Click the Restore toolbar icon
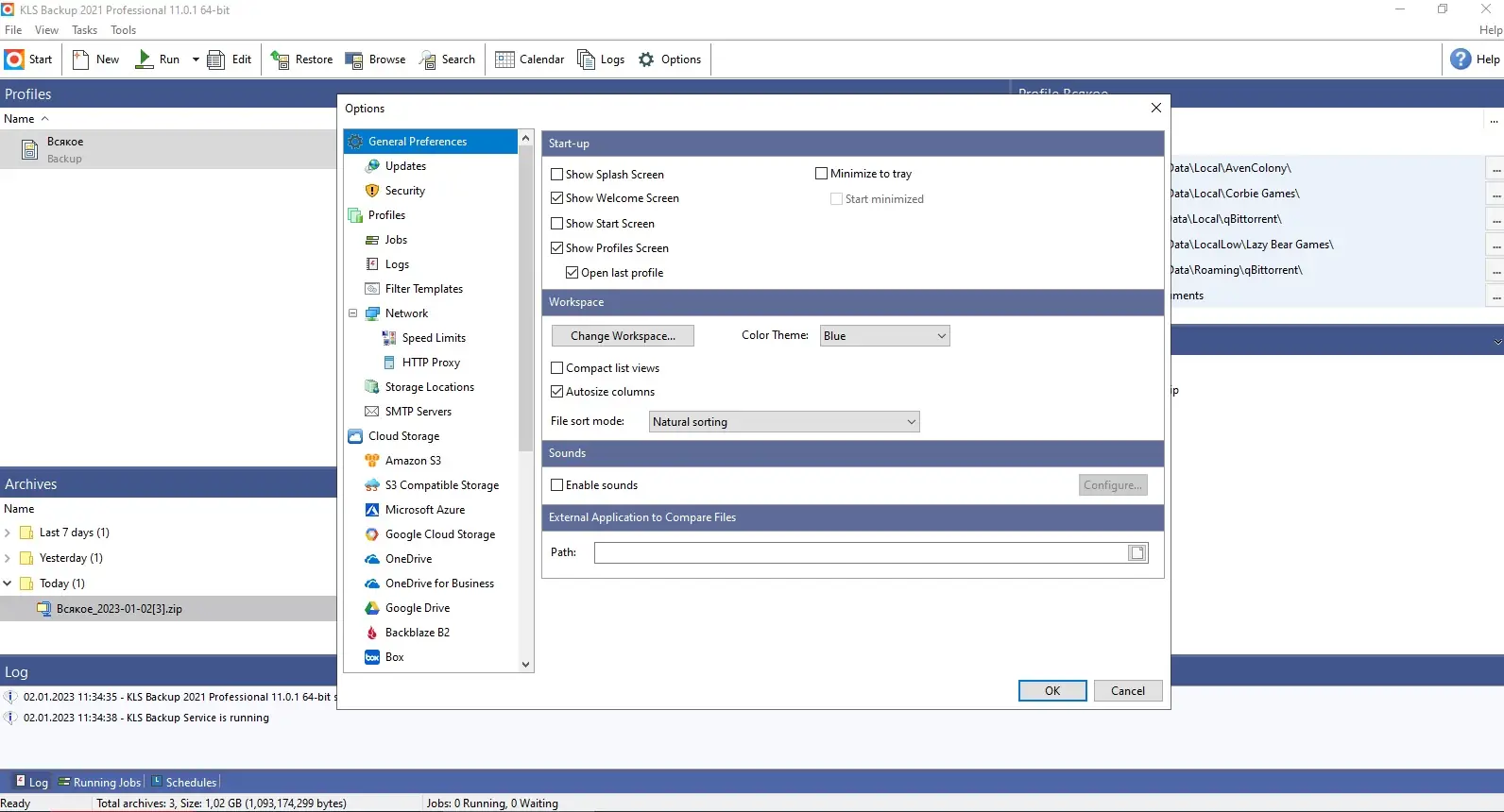 (x=280, y=59)
